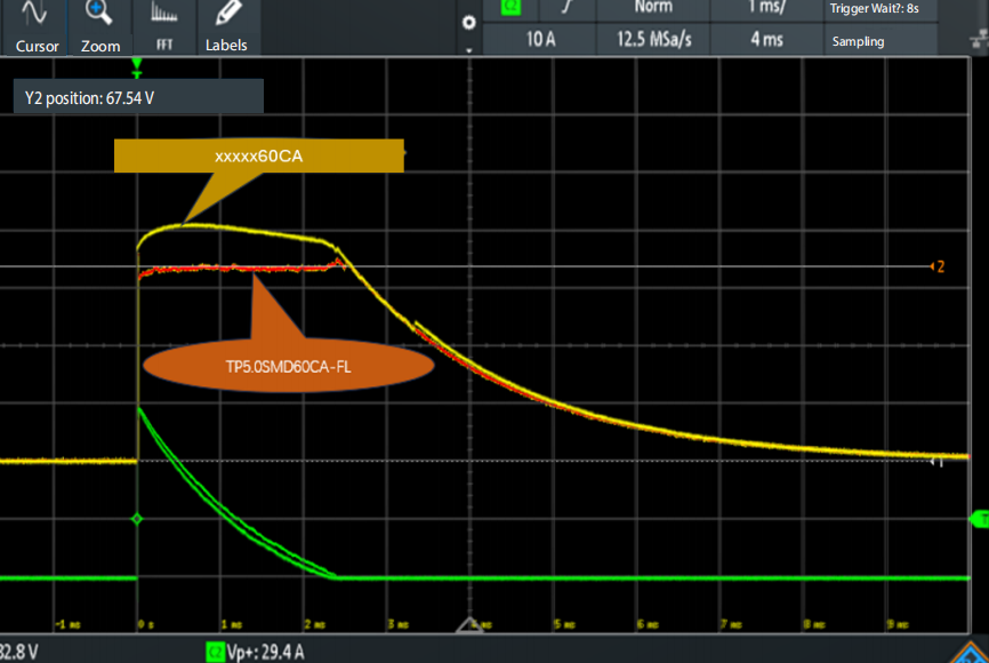This screenshot has height=663, width=989.
Task: Click the green C2 trigger source indicator
Action: 510,8
